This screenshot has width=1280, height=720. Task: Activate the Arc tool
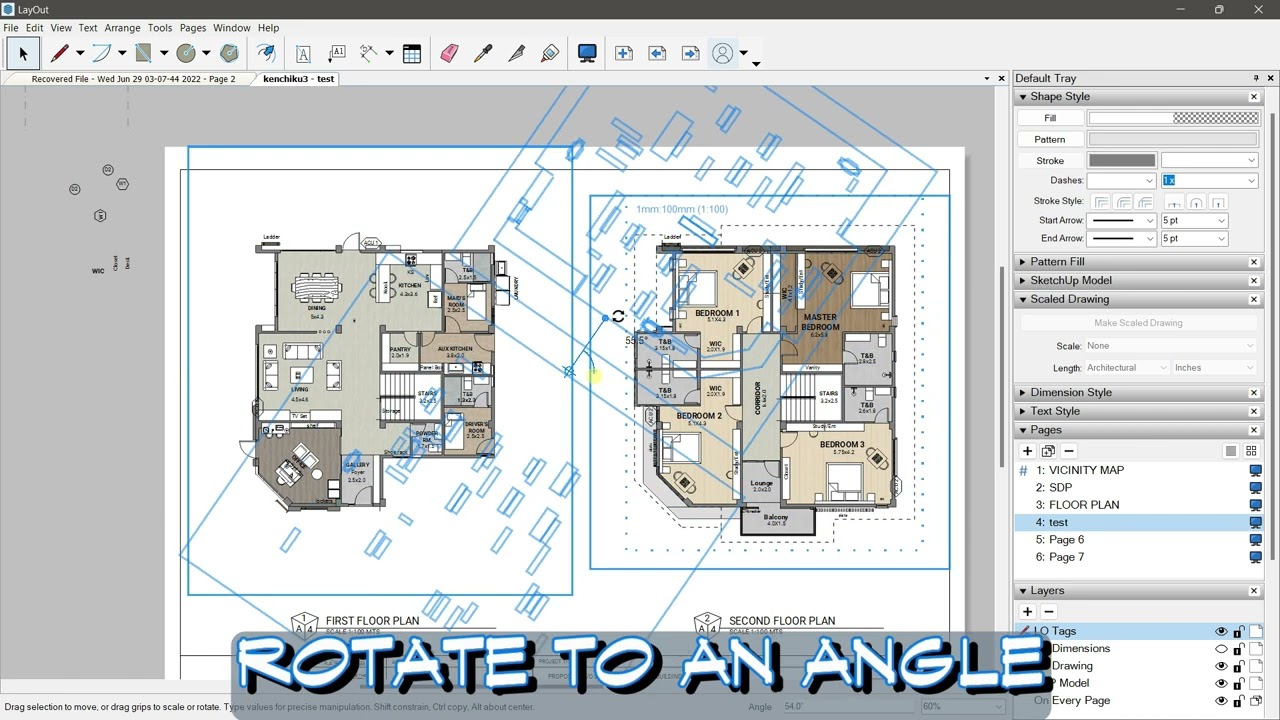tap(101, 54)
